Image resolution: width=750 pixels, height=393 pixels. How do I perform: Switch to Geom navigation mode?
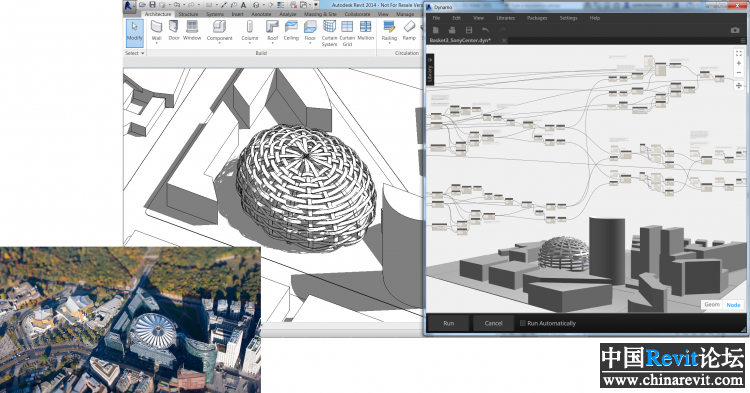tap(712, 305)
